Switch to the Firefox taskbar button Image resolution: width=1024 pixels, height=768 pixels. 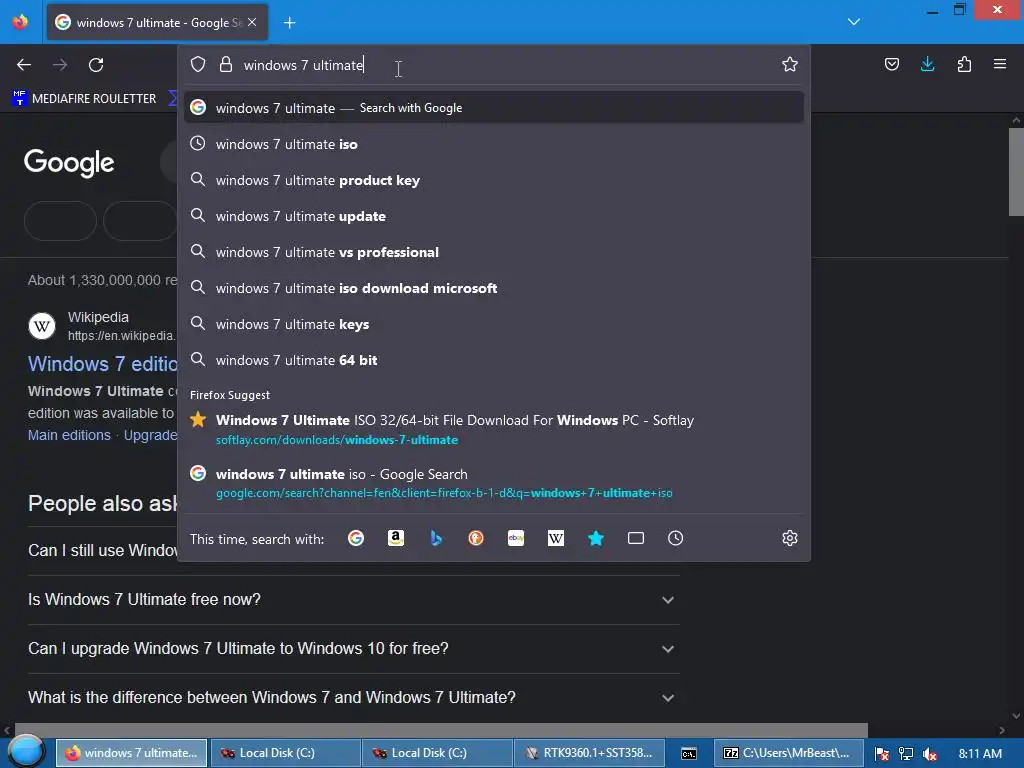132,753
